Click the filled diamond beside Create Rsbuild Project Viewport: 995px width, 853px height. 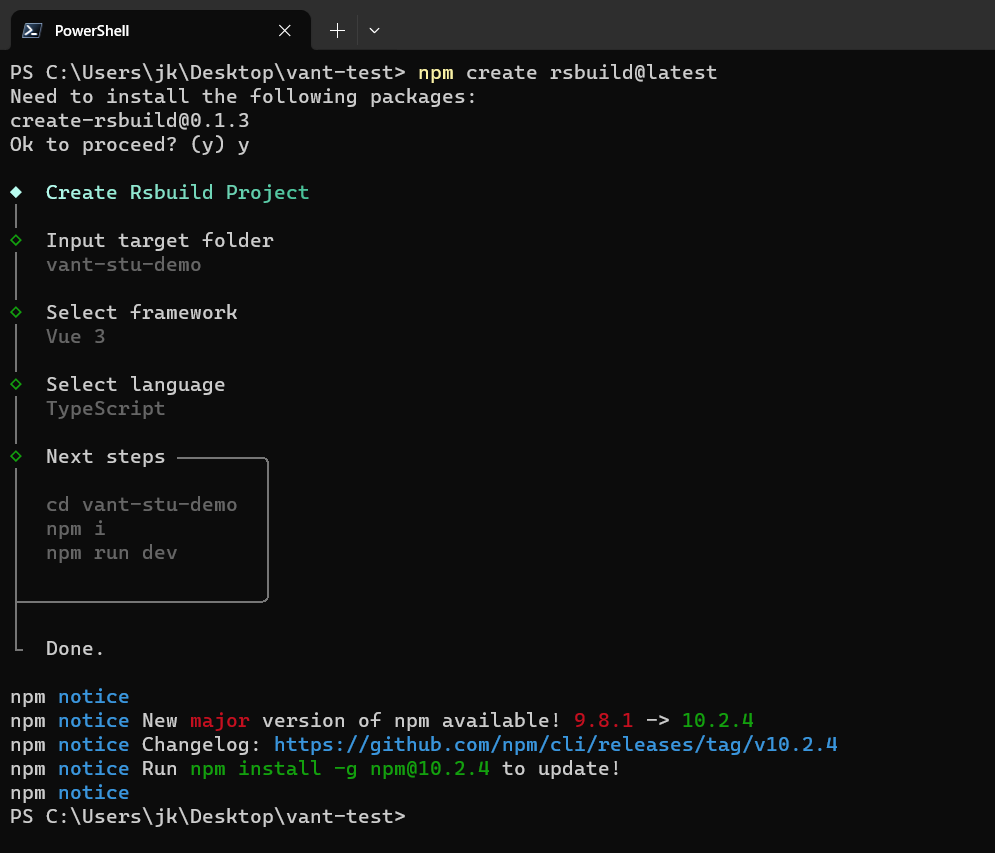[x=16, y=191]
